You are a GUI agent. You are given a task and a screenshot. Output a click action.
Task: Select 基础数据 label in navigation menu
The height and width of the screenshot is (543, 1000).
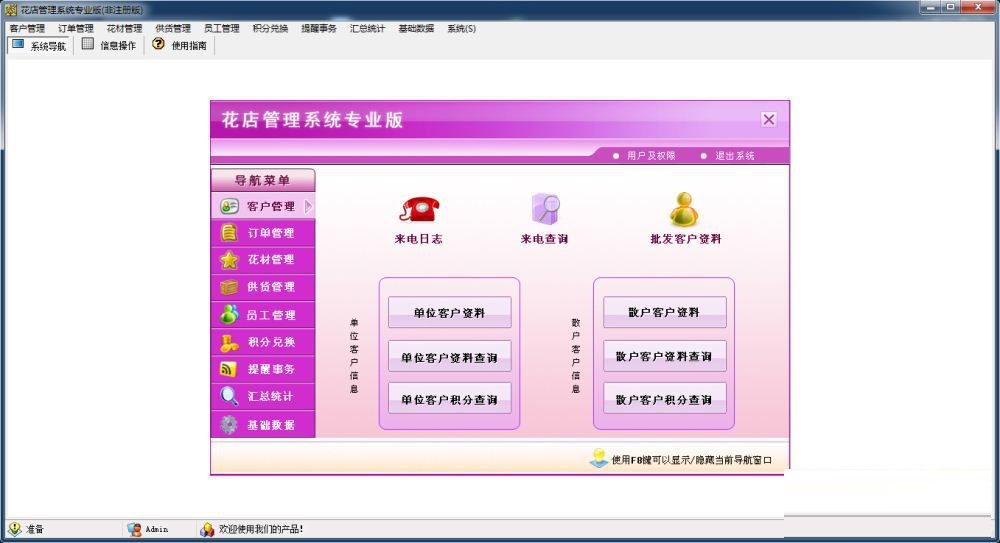(271, 424)
